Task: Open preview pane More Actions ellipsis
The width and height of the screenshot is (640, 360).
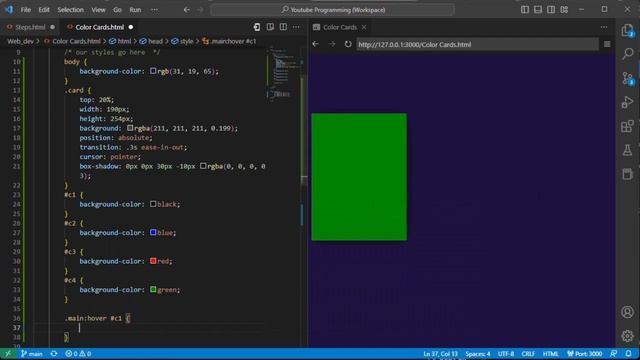Action: [604, 27]
